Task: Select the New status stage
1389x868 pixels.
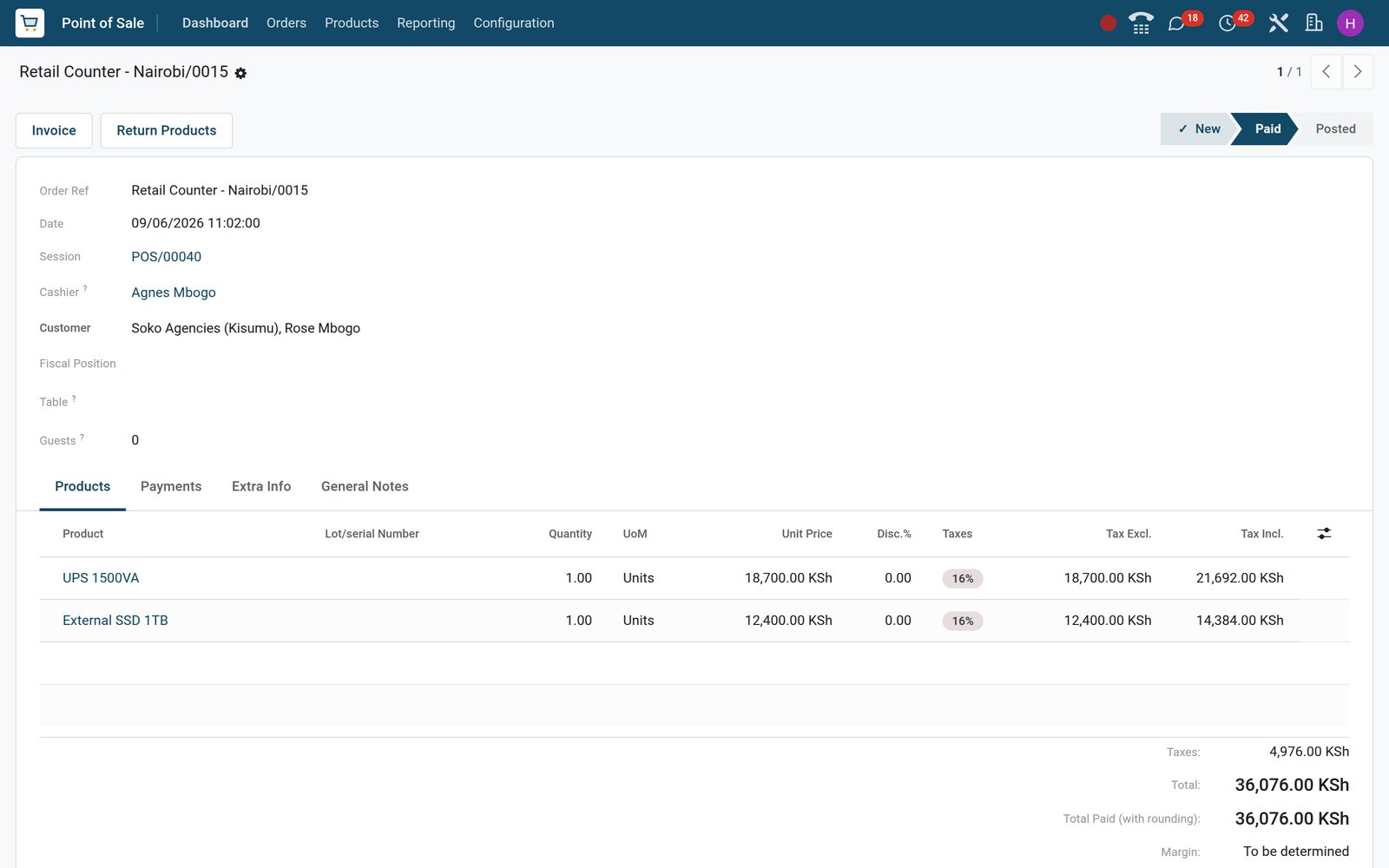Action: coord(1198,129)
